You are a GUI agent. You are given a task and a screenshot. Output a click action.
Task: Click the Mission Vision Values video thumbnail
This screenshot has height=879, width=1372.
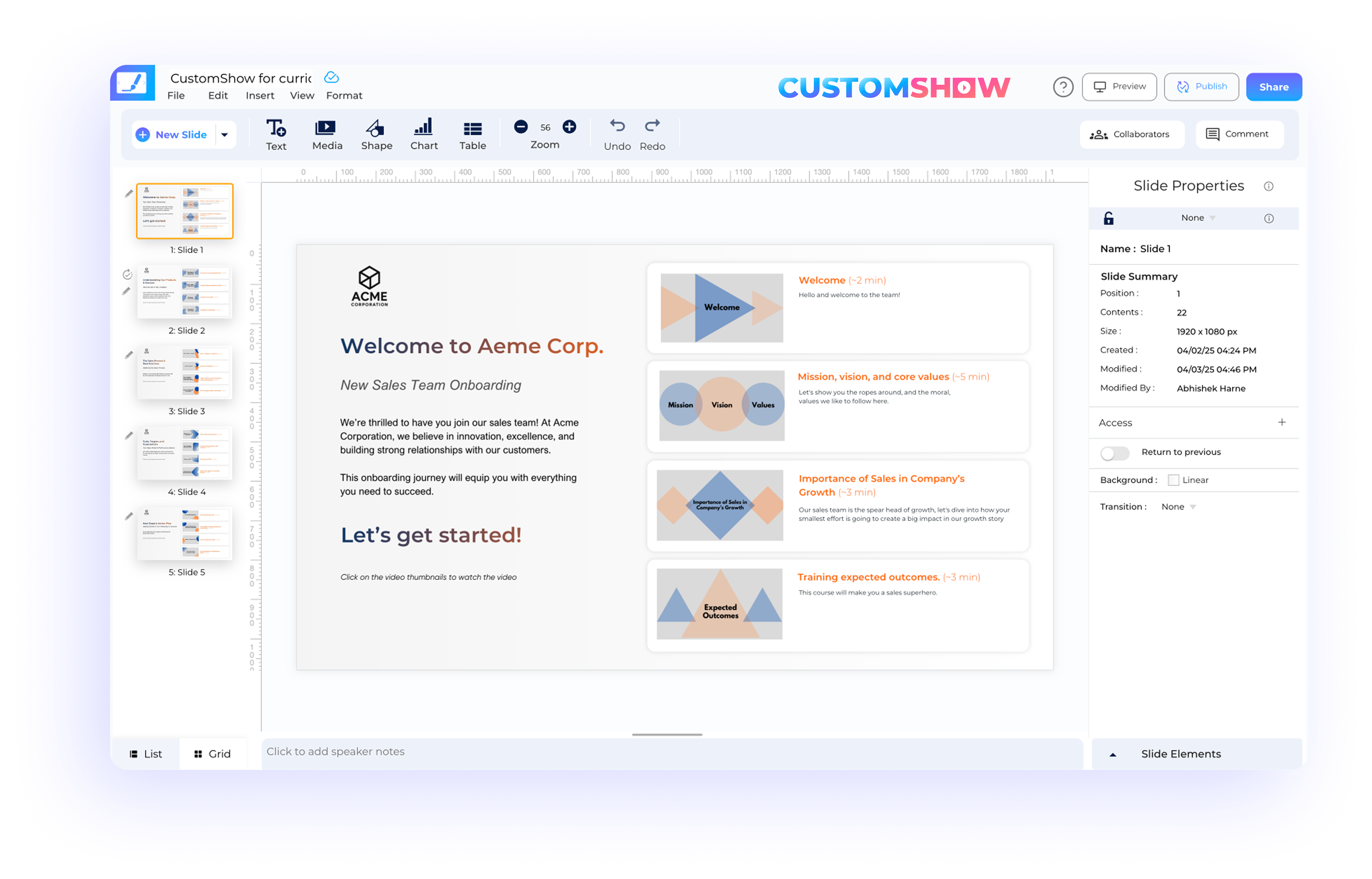(722, 405)
